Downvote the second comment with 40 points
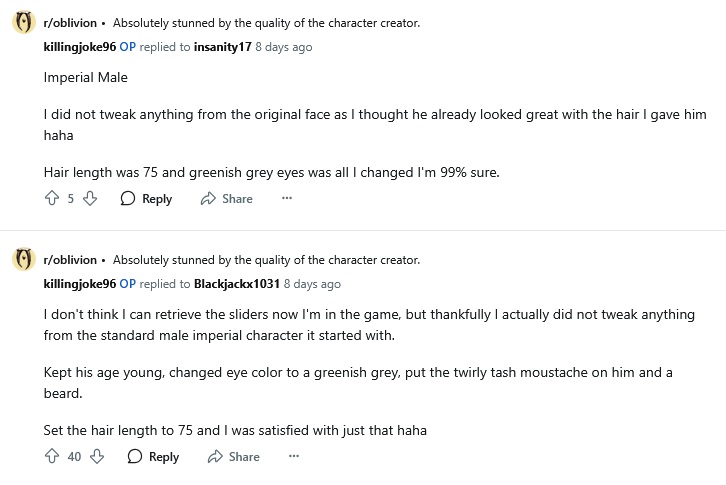The height and width of the screenshot is (485, 726). tap(97, 457)
